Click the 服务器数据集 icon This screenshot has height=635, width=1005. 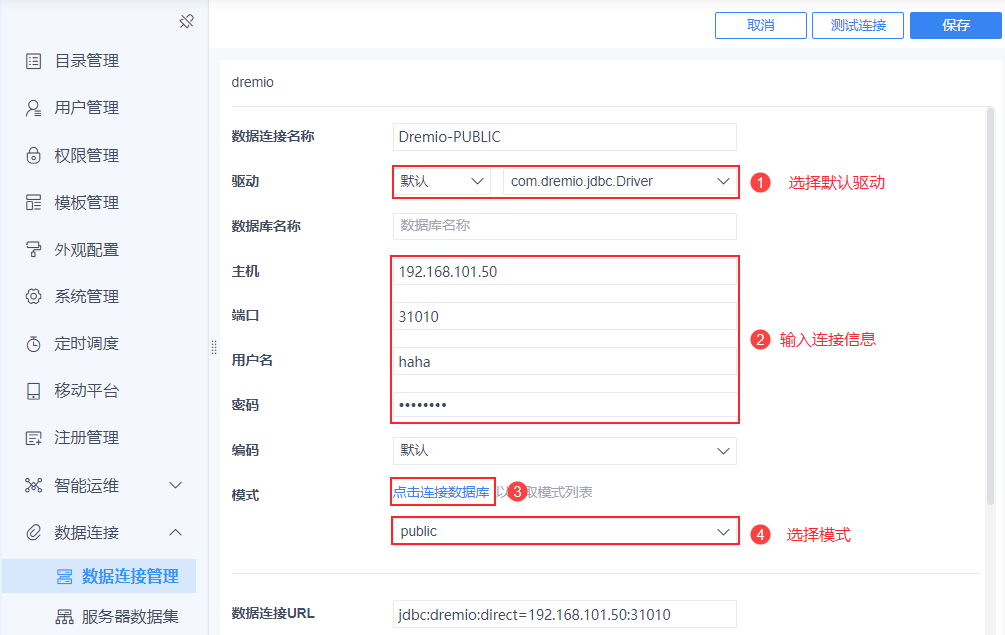click(x=65, y=616)
